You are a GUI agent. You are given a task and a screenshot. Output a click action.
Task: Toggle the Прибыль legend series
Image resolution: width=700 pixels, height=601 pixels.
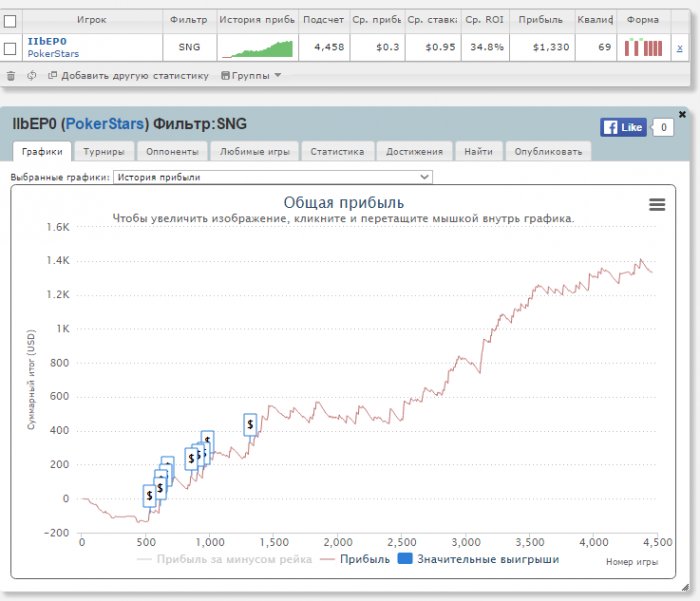(355, 559)
